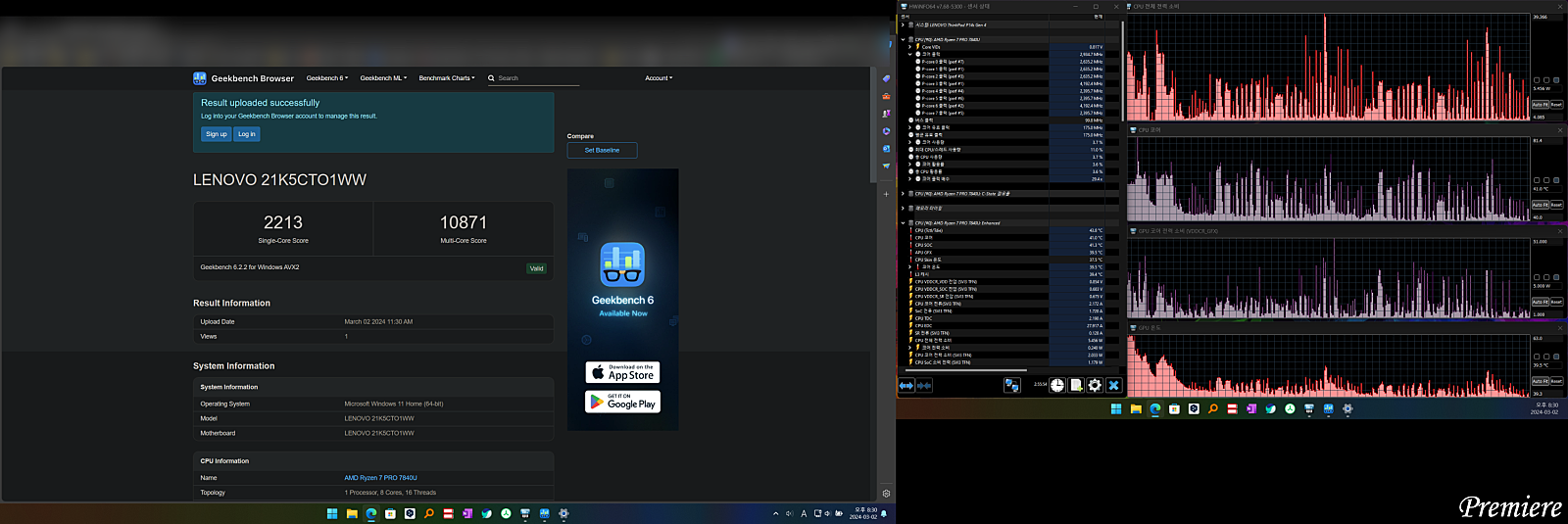Open HWiNFO sensor settings gear icon
Image resolution: width=1568 pixels, height=524 pixels.
coord(1095,386)
